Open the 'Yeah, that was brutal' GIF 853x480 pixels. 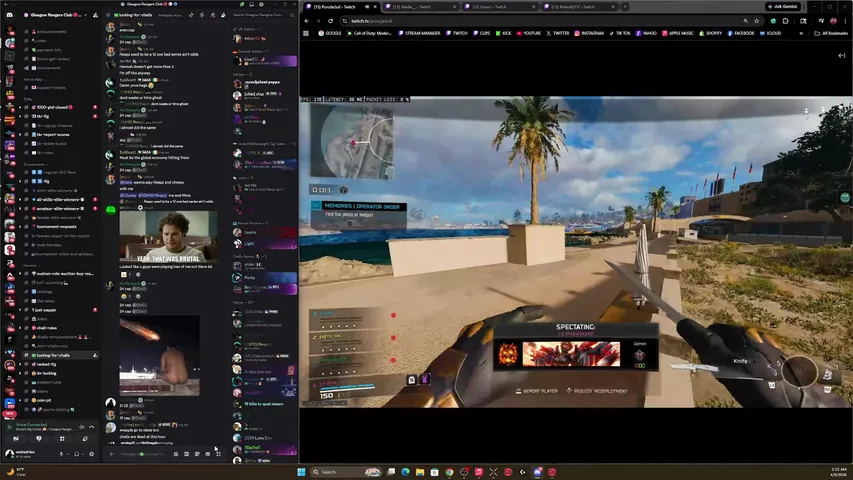click(x=169, y=237)
